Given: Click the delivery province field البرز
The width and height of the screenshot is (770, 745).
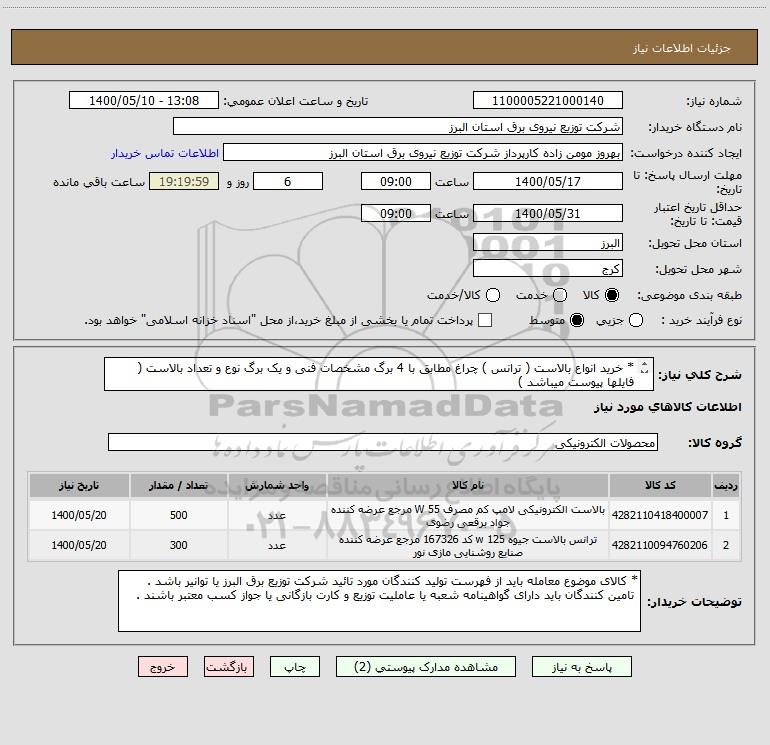Looking at the screenshot, I should 548,243.
